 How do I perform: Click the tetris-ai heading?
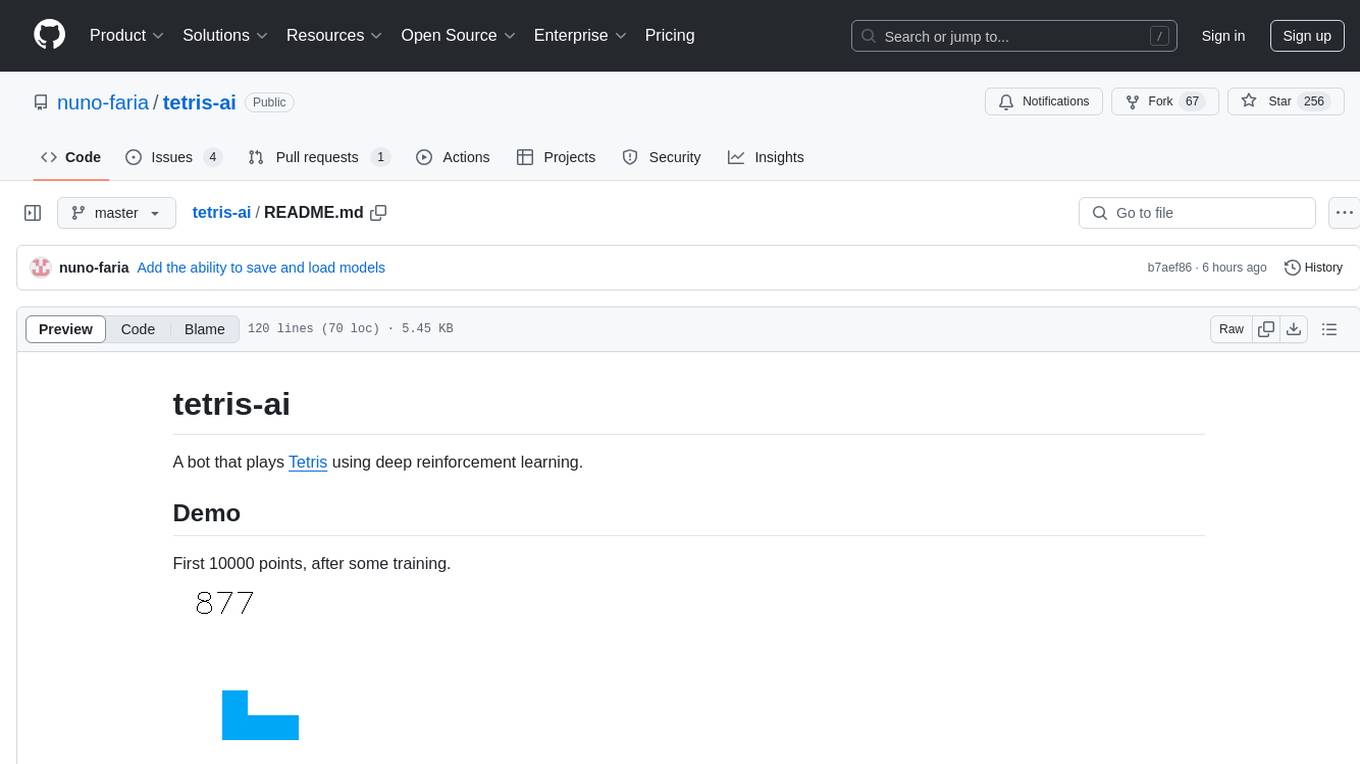click(231, 404)
